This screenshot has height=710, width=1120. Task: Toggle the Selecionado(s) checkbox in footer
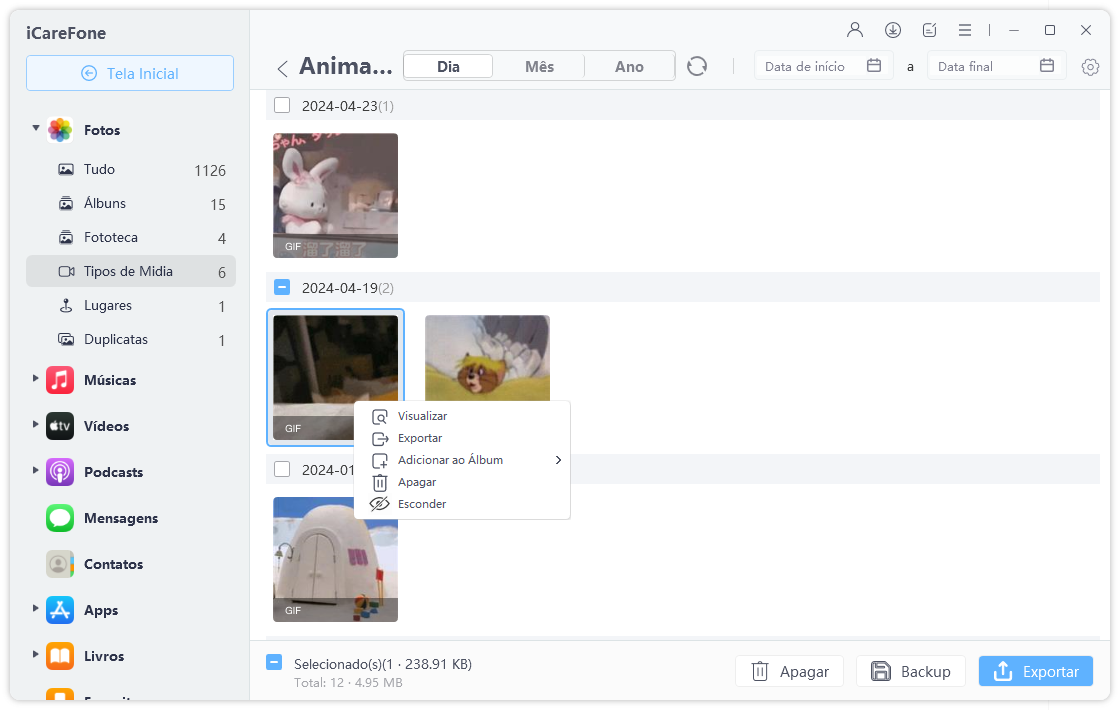click(274, 663)
